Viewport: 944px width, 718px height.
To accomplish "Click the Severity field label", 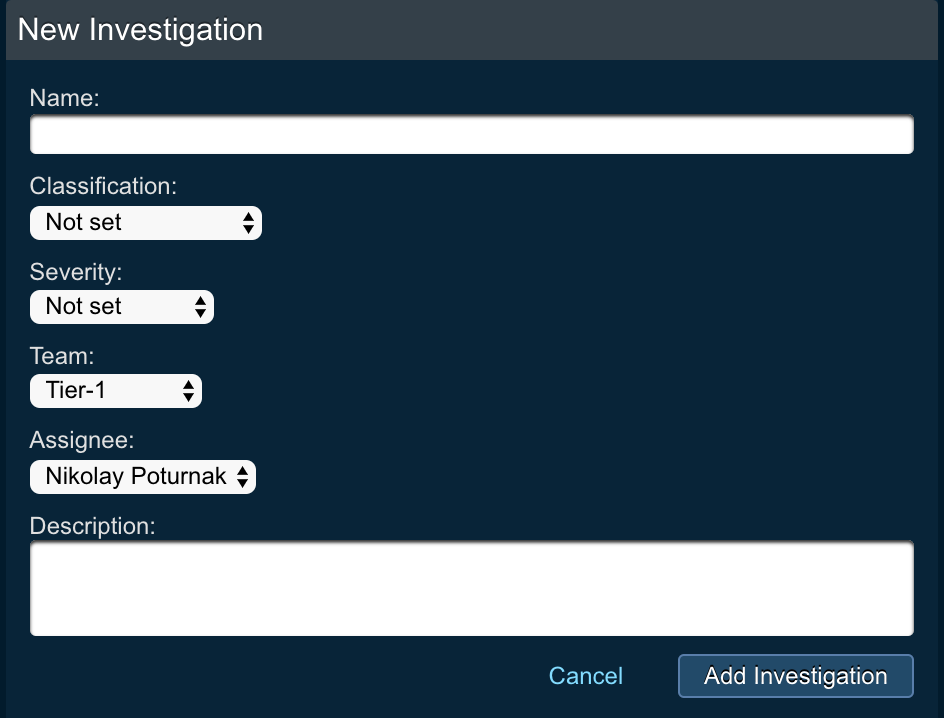I will pos(76,271).
